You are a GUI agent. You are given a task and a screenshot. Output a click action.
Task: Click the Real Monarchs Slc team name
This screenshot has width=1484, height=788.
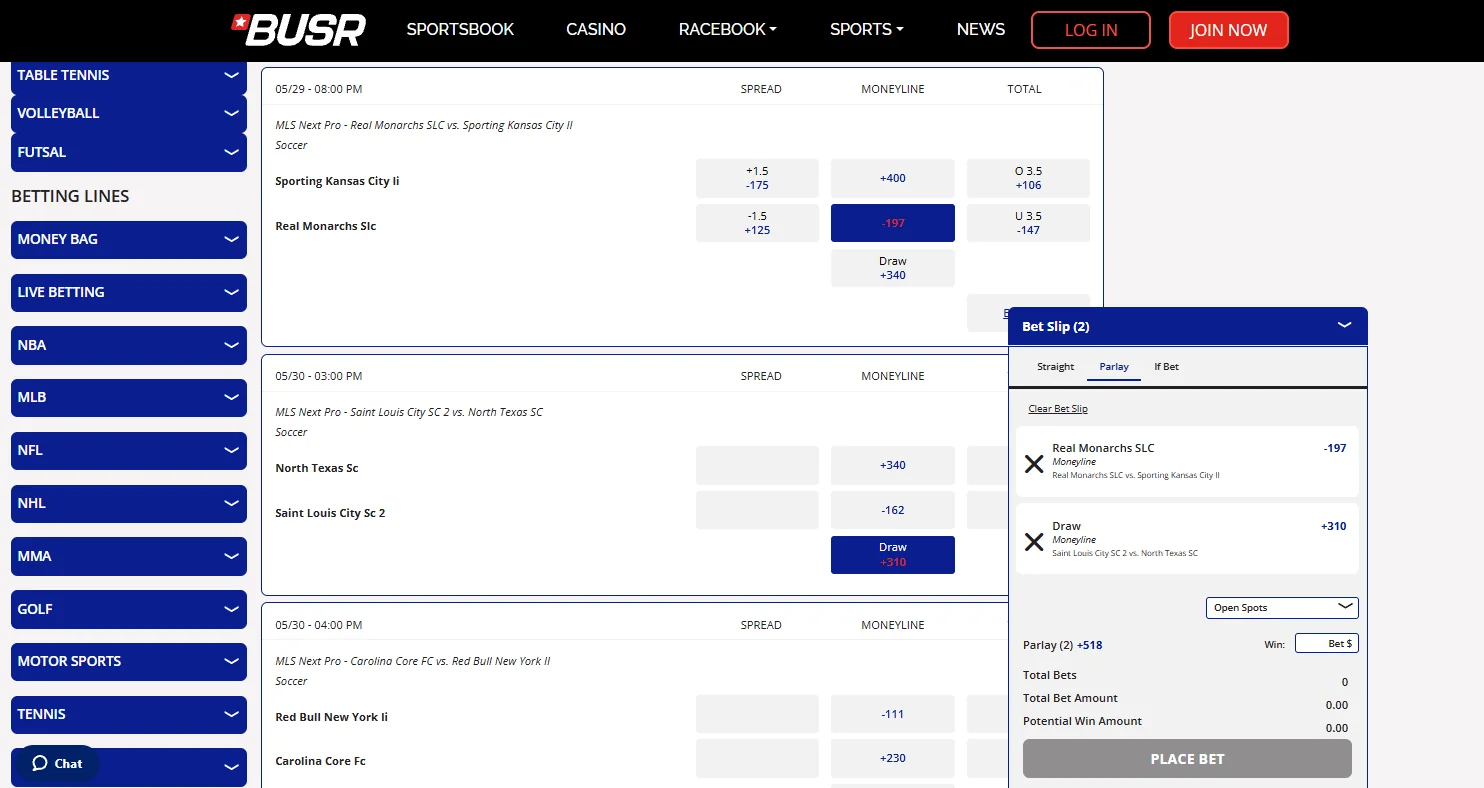tap(326, 226)
